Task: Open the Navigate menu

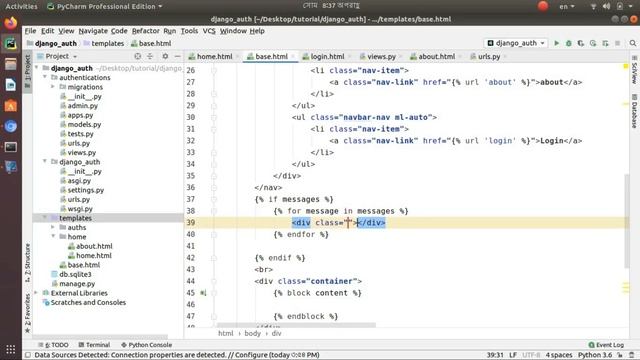Action: tap(93, 31)
